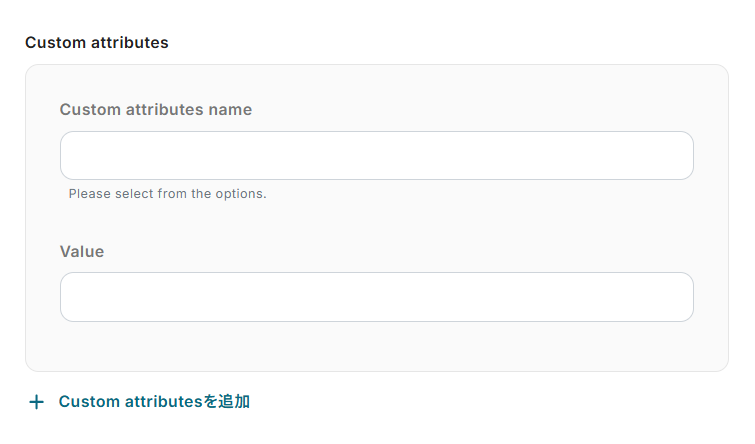Click the empty box under Value
Viewport: 755px width, 444px height.
[376, 297]
